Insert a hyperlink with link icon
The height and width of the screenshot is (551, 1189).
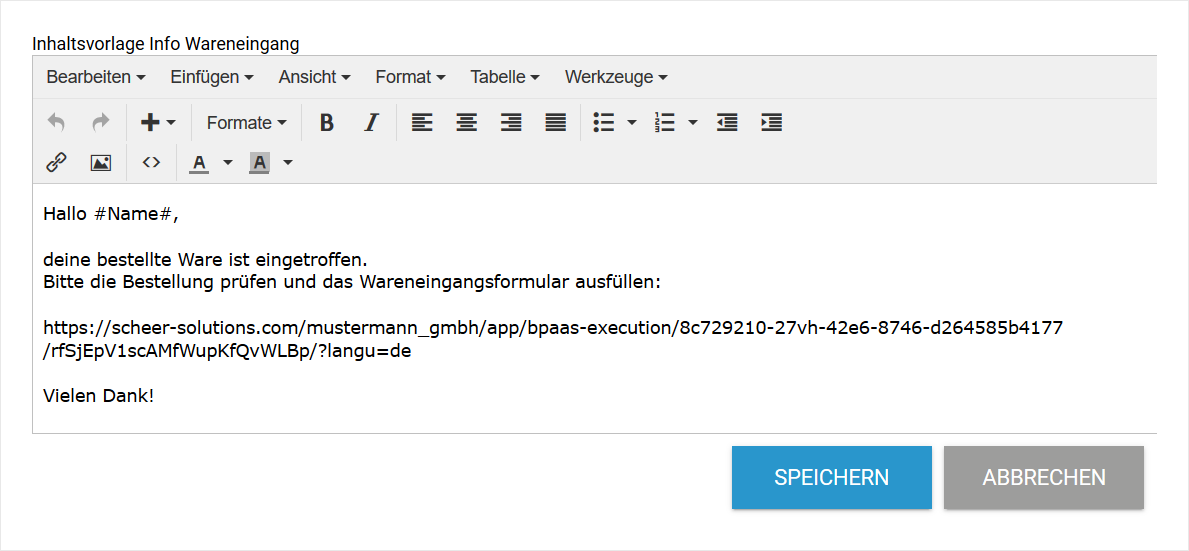pyautogui.click(x=57, y=162)
